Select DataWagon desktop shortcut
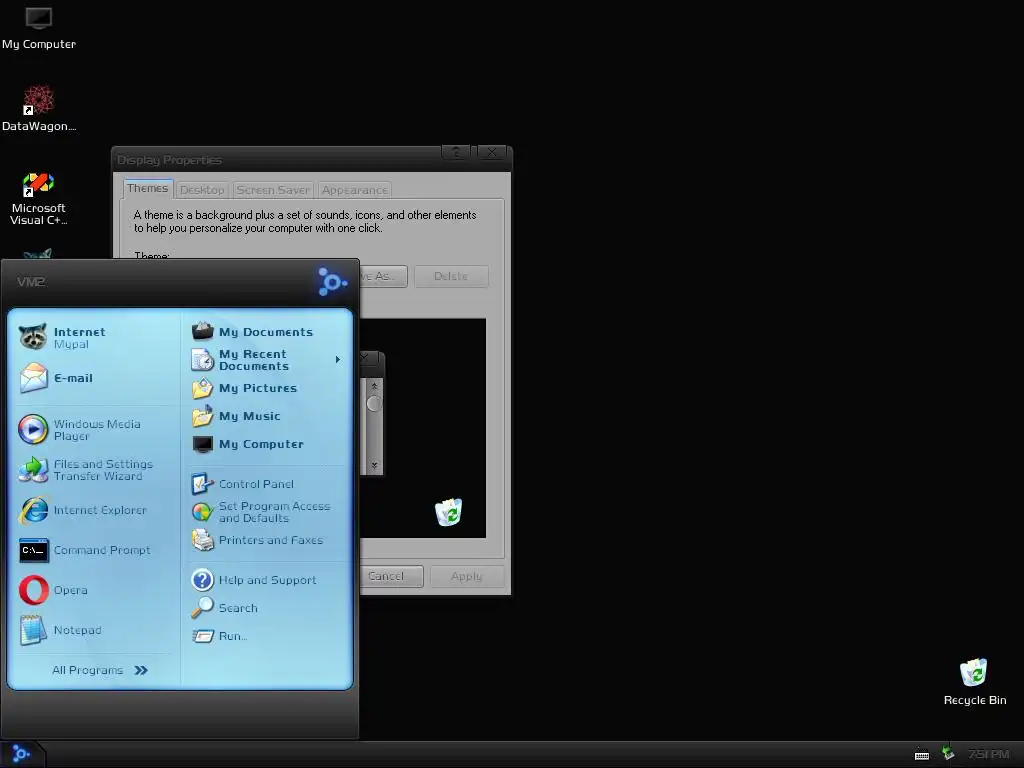 point(39,108)
